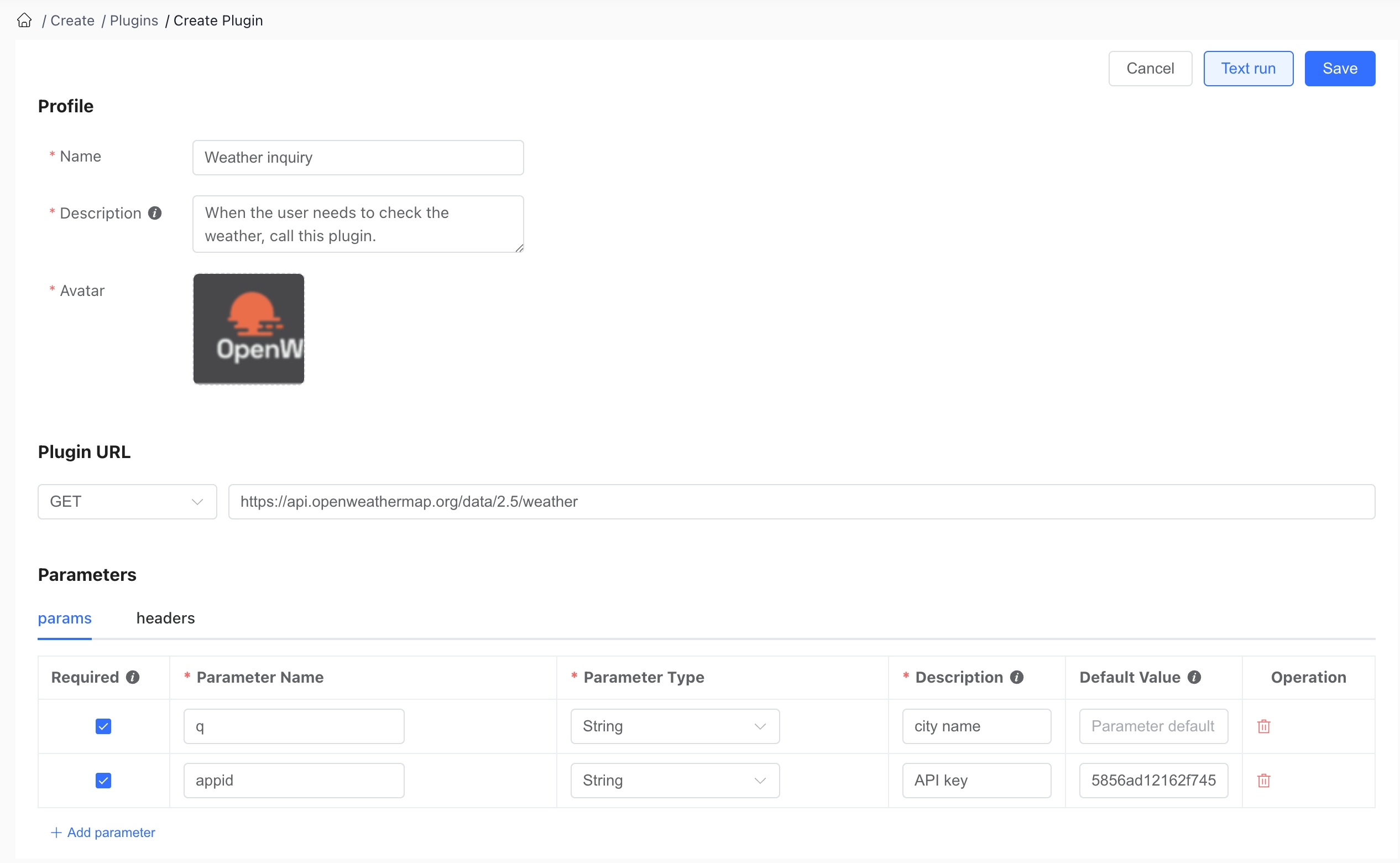This screenshot has width=1400, height=863.
Task: Click the Cancel button
Action: tap(1150, 69)
